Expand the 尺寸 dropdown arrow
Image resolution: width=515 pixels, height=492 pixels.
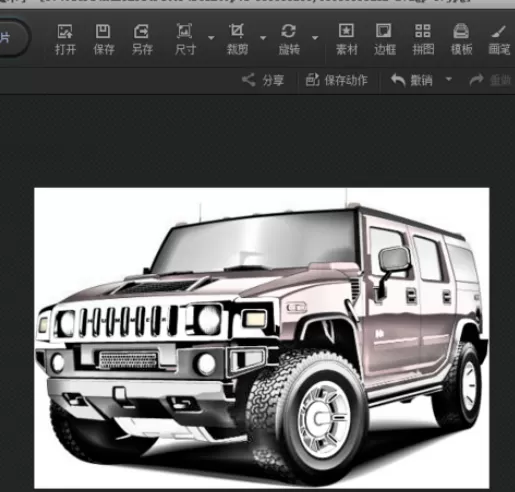point(211,38)
